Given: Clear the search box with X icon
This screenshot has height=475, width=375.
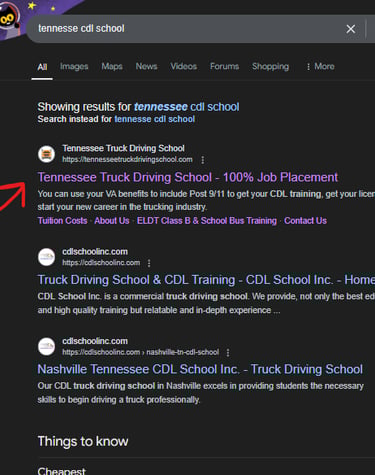Looking at the screenshot, I should pyautogui.click(x=350, y=29).
